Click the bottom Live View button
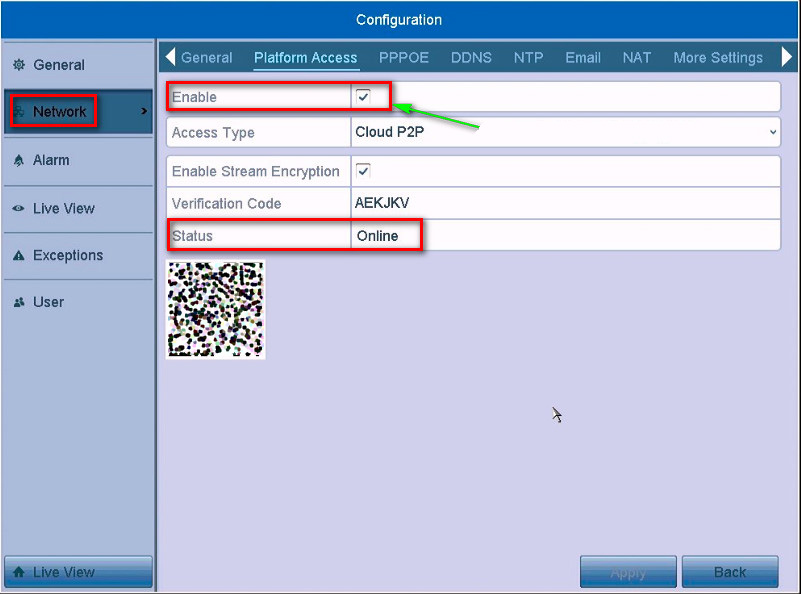Viewport: 801px width, 594px height. point(78,572)
